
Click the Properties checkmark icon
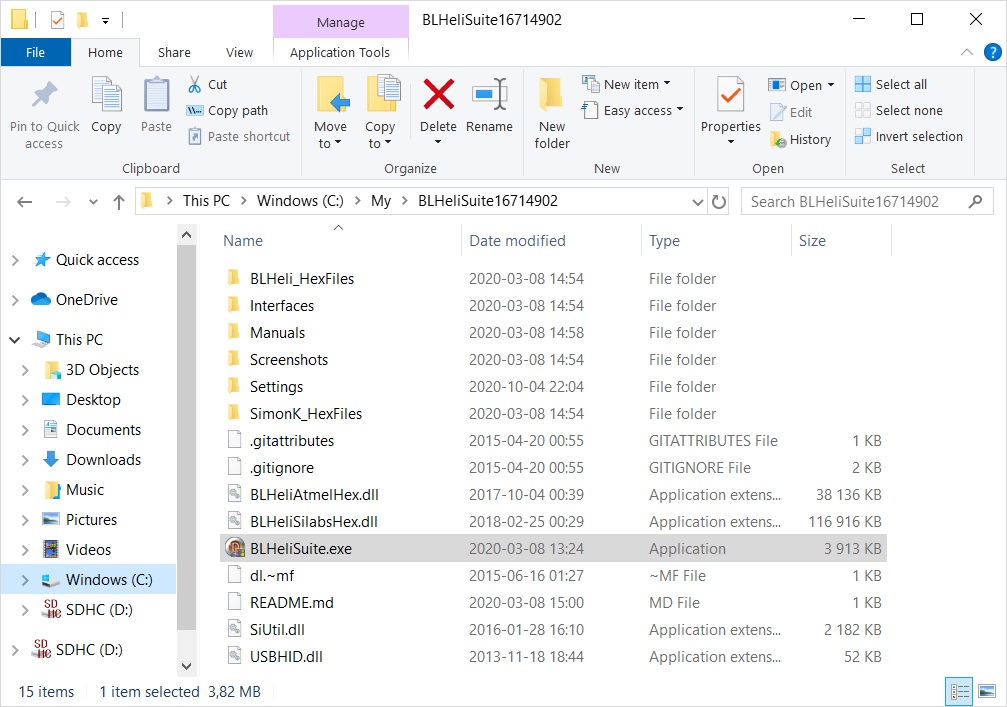(x=730, y=94)
